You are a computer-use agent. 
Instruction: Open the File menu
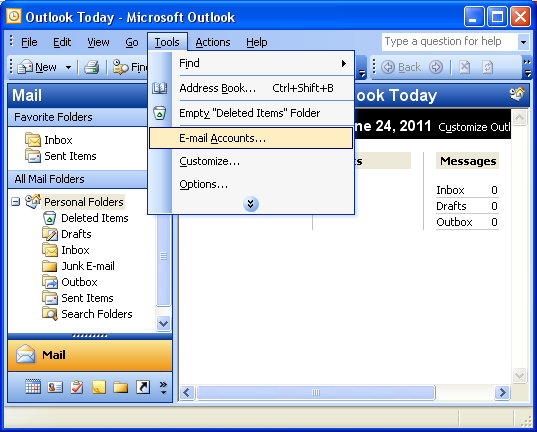click(x=29, y=42)
